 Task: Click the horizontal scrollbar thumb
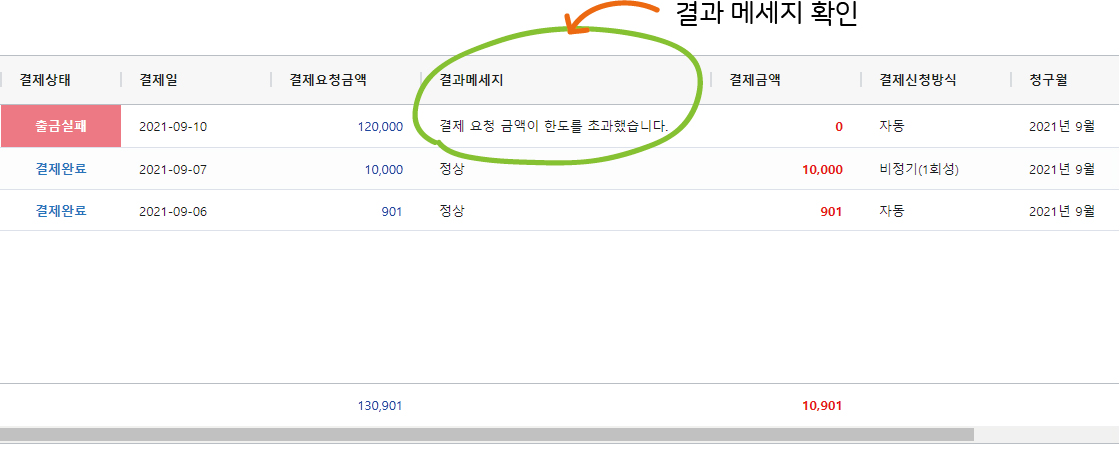pos(487,434)
